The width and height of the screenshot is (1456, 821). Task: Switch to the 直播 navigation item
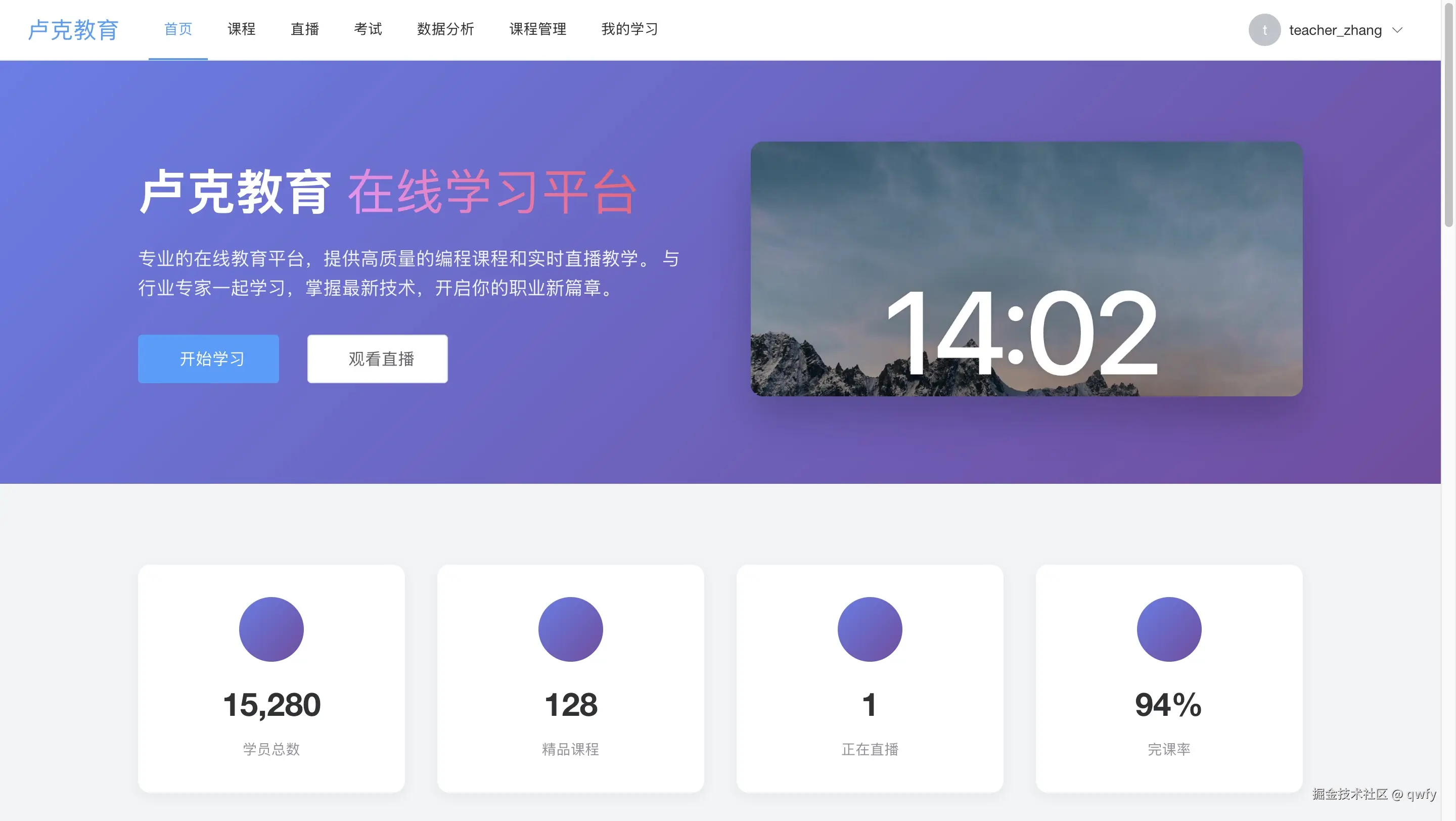click(x=305, y=29)
